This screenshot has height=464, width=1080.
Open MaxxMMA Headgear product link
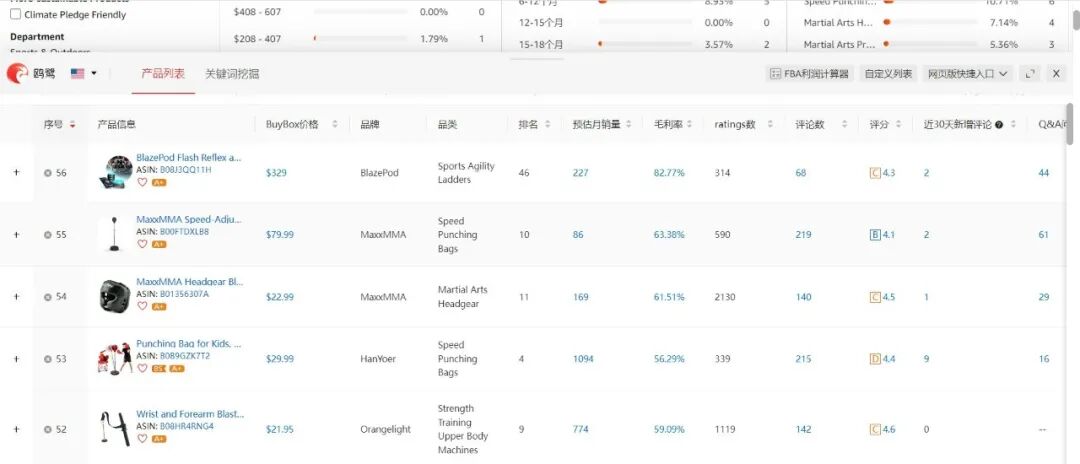[189, 282]
